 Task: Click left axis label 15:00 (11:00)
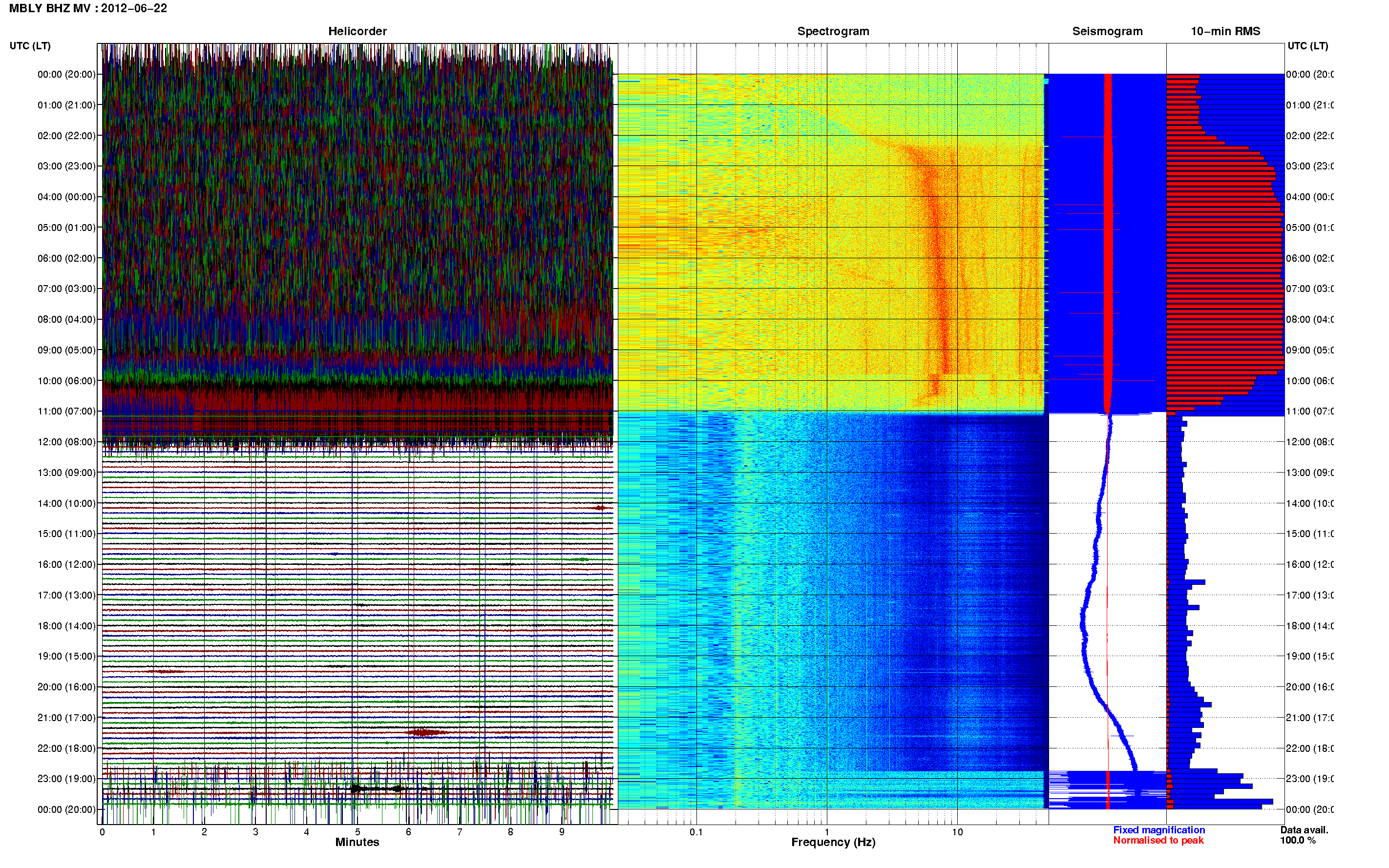(66, 534)
